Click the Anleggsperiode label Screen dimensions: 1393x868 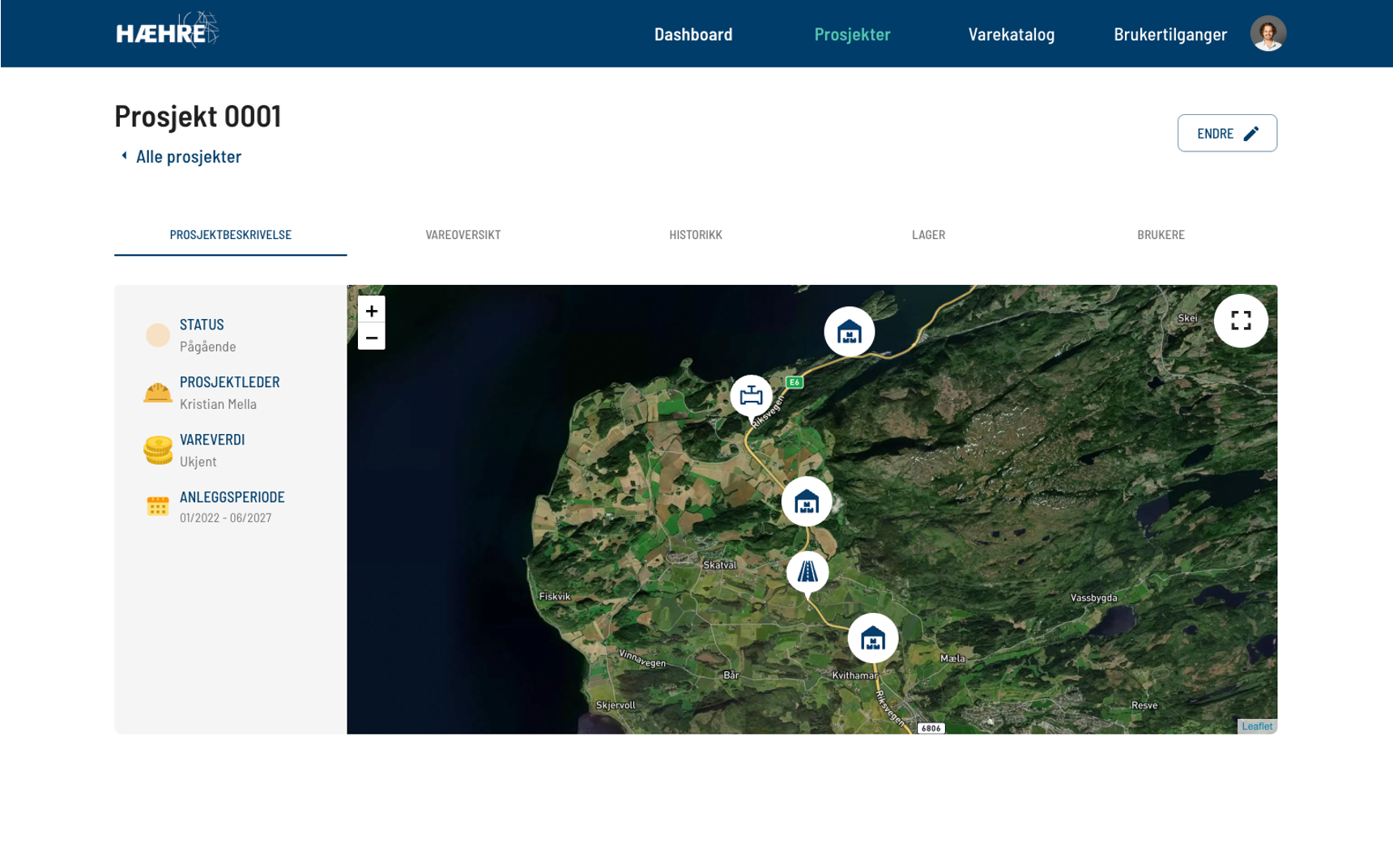pyautogui.click(x=232, y=497)
